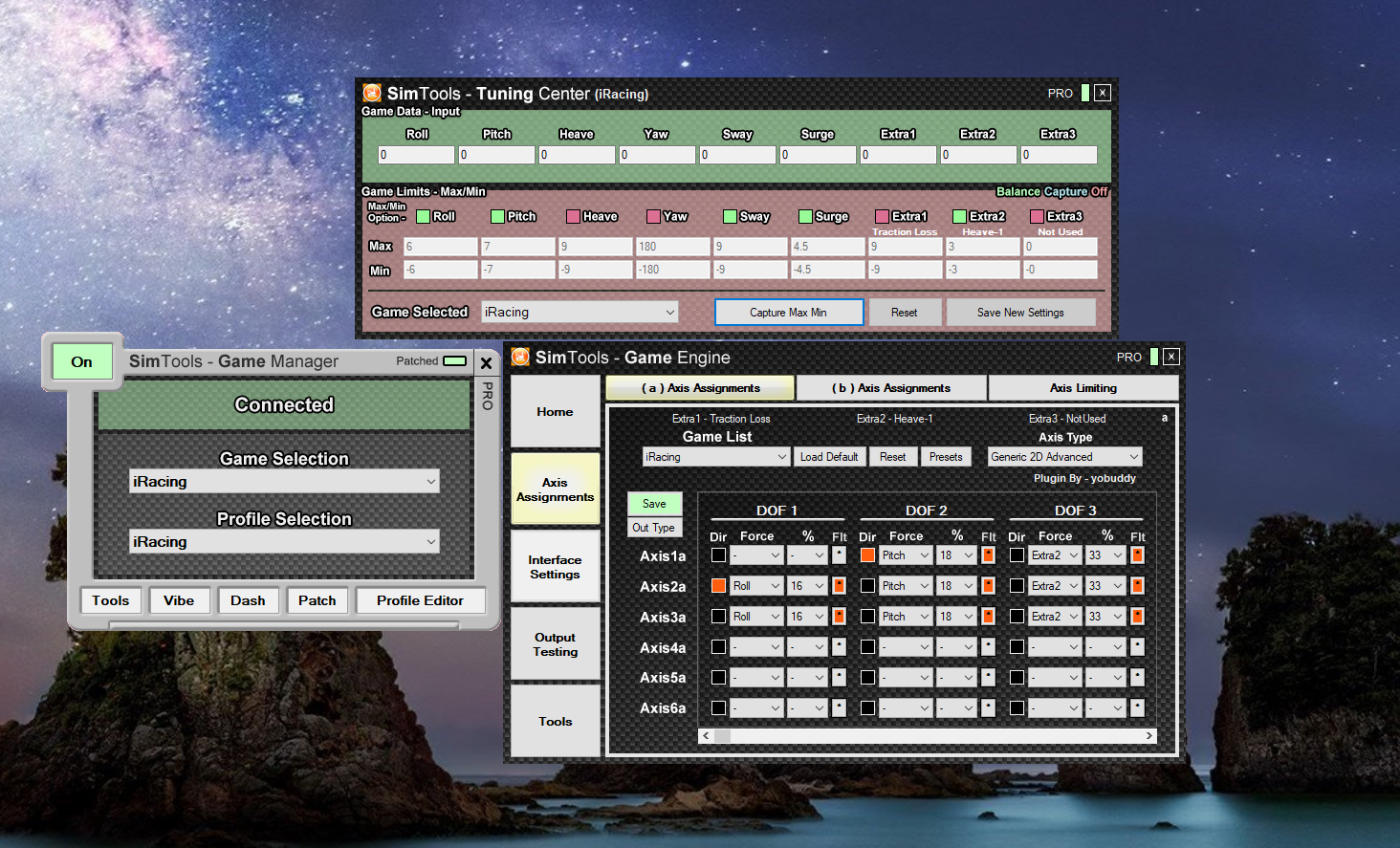Toggle the Roll Max/Min option box

point(423,216)
